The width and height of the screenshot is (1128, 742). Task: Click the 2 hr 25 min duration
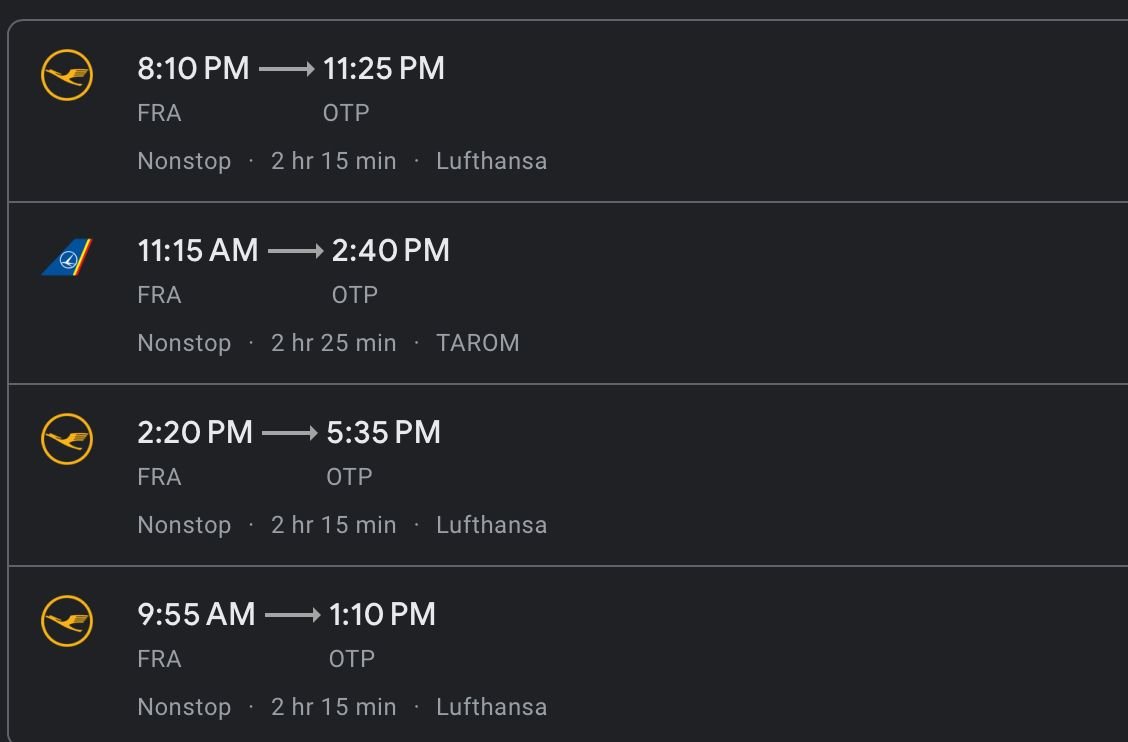333,343
